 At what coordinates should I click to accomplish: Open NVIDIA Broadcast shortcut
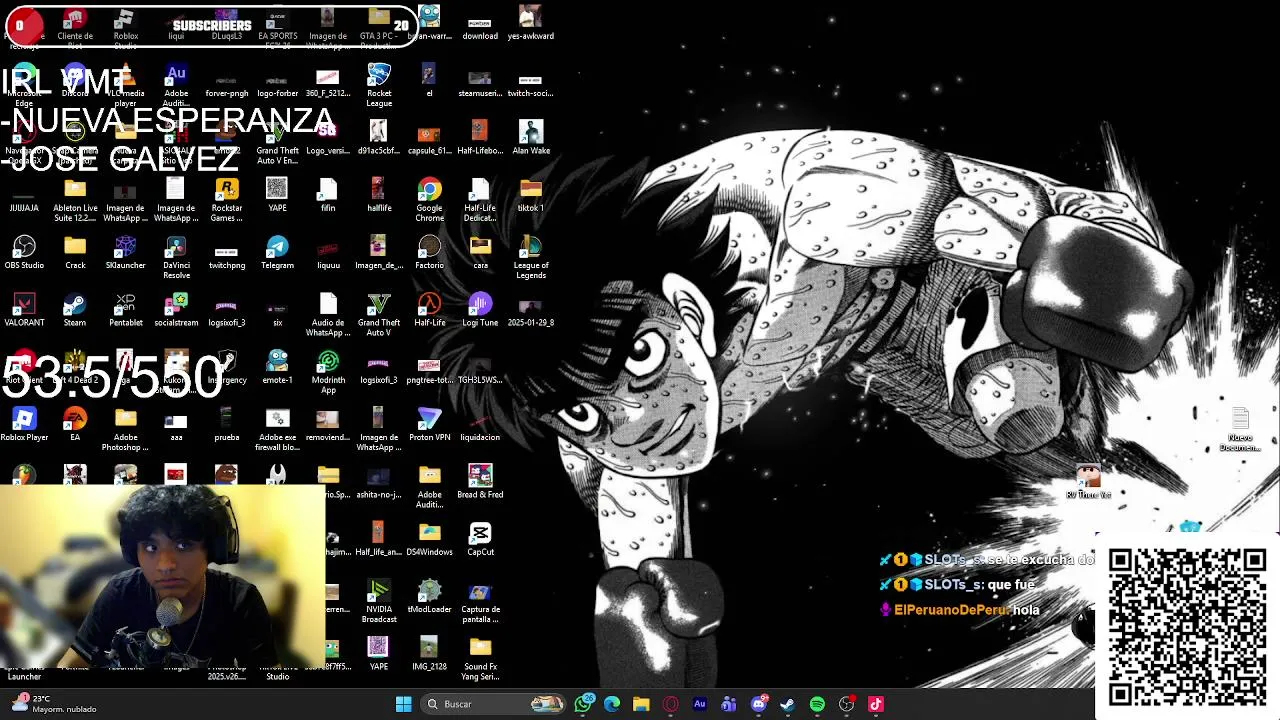[379, 601]
